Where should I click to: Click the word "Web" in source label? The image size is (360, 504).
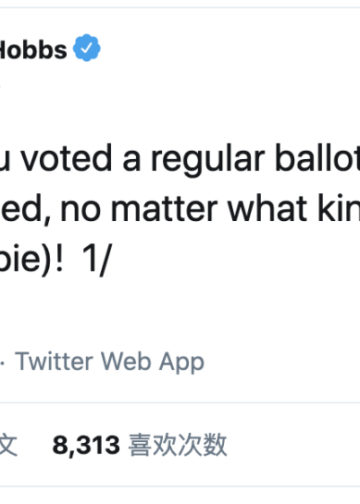tap(126, 361)
